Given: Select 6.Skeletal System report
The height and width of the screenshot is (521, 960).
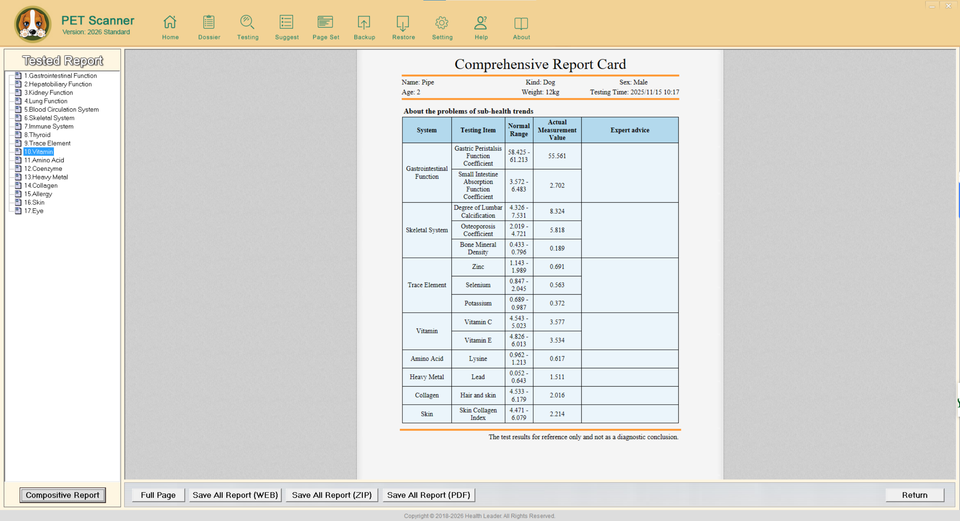Looking at the screenshot, I should [49, 118].
